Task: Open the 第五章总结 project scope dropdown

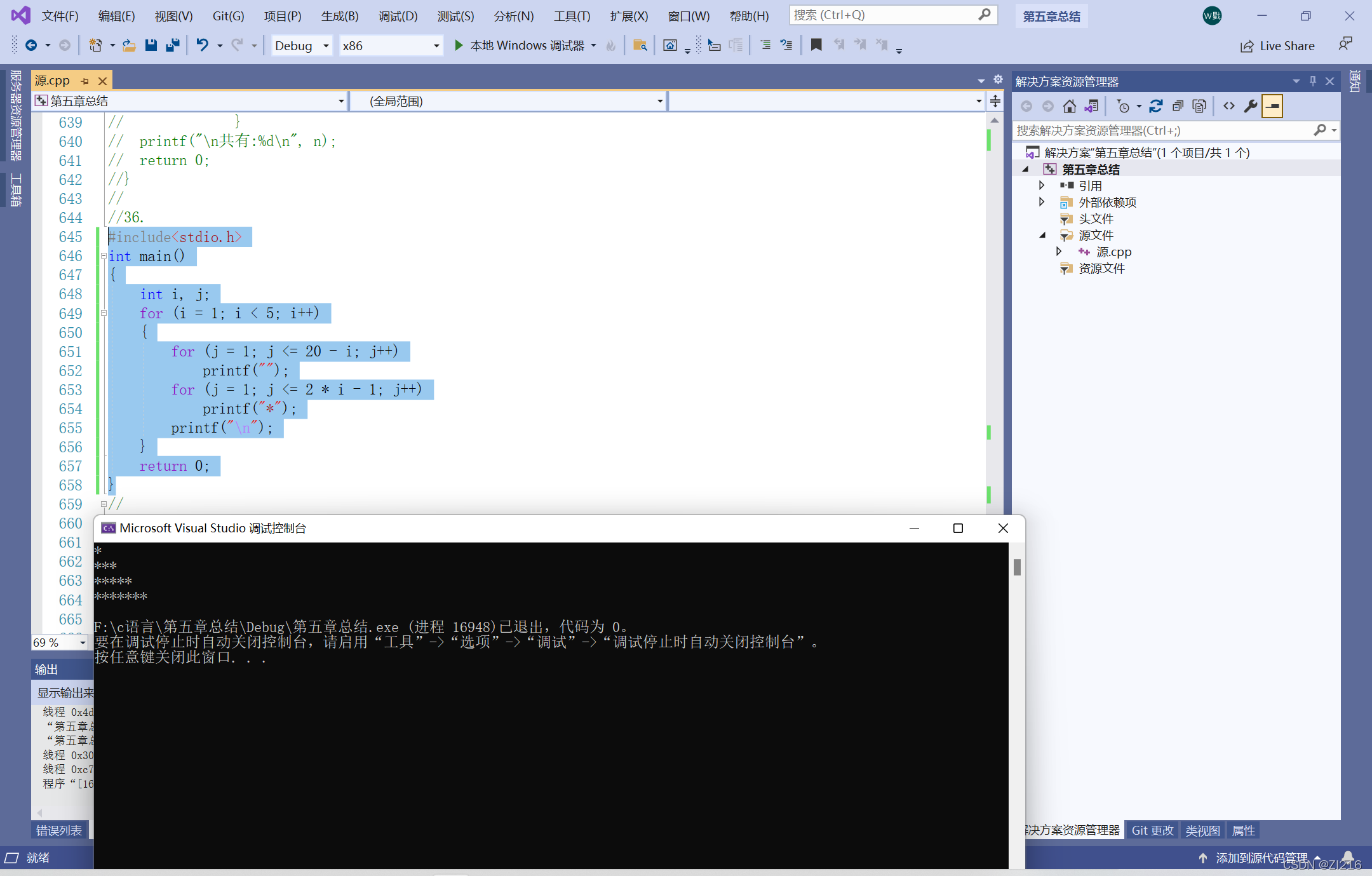Action: click(190, 101)
